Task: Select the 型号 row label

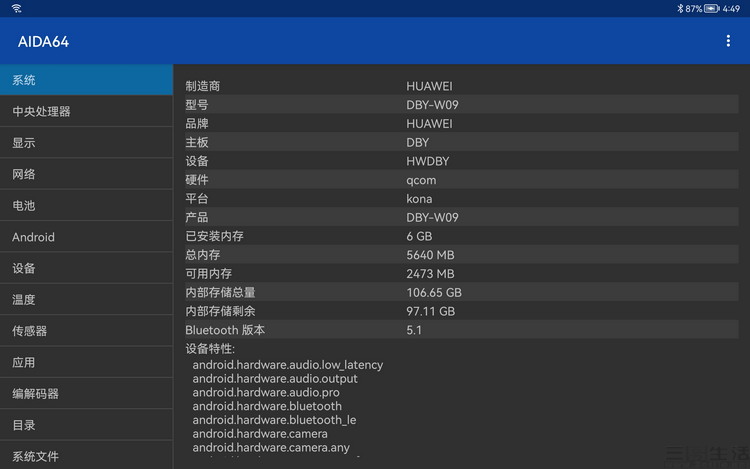Action: point(197,105)
